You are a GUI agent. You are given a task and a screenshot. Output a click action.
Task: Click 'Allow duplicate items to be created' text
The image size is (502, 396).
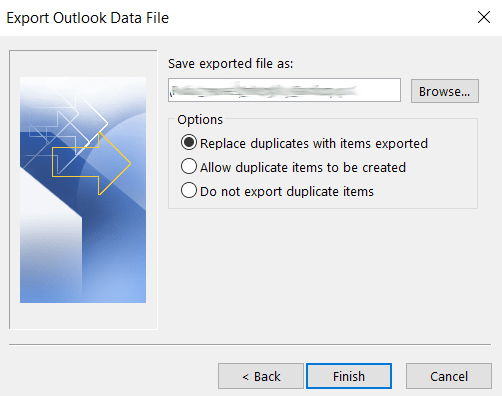click(303, 167)
